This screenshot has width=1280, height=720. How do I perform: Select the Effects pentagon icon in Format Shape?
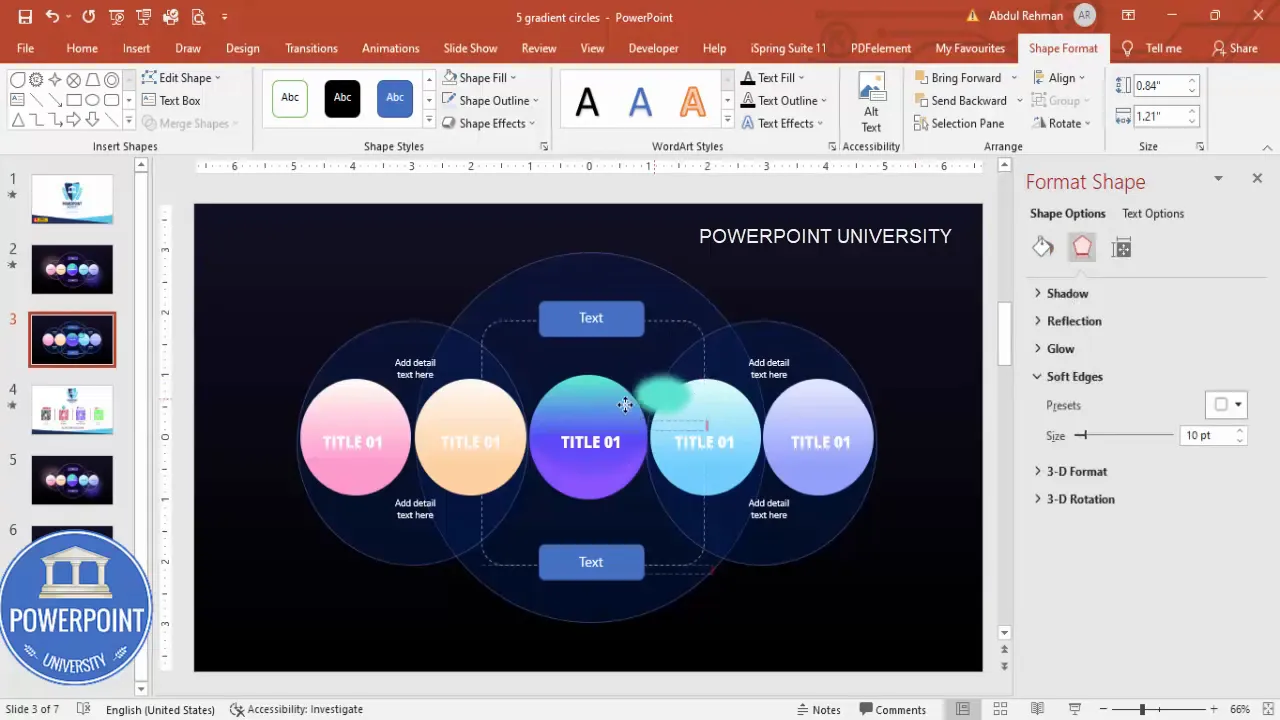click(x=1082, y=247)
